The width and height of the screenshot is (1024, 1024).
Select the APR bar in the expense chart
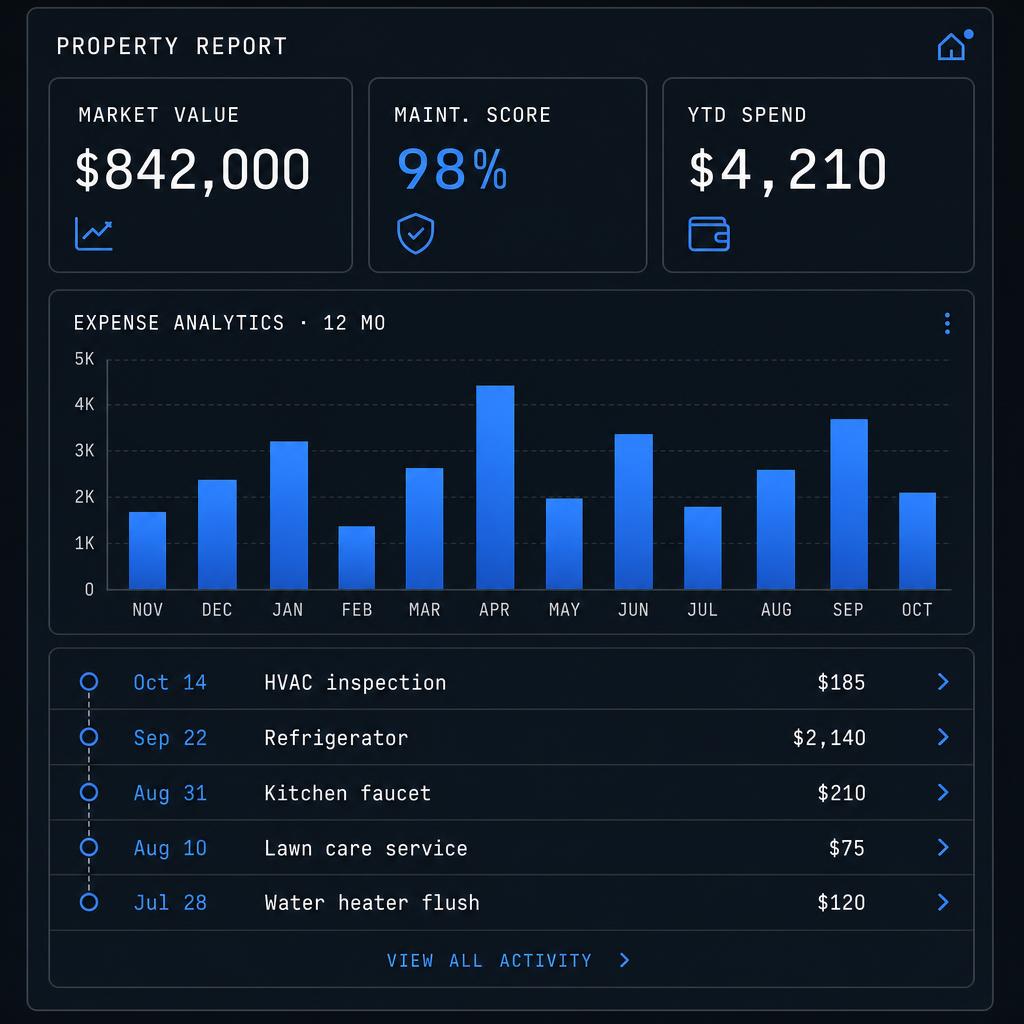495,487
